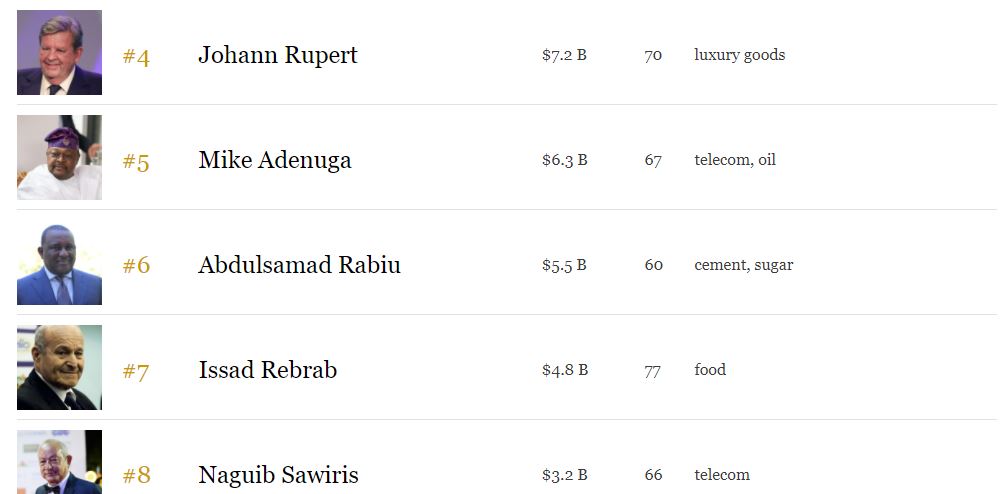Viewport: 1004px width, 494px height.
Task: Click the #5 rank number
Action: tap(136, 161)
